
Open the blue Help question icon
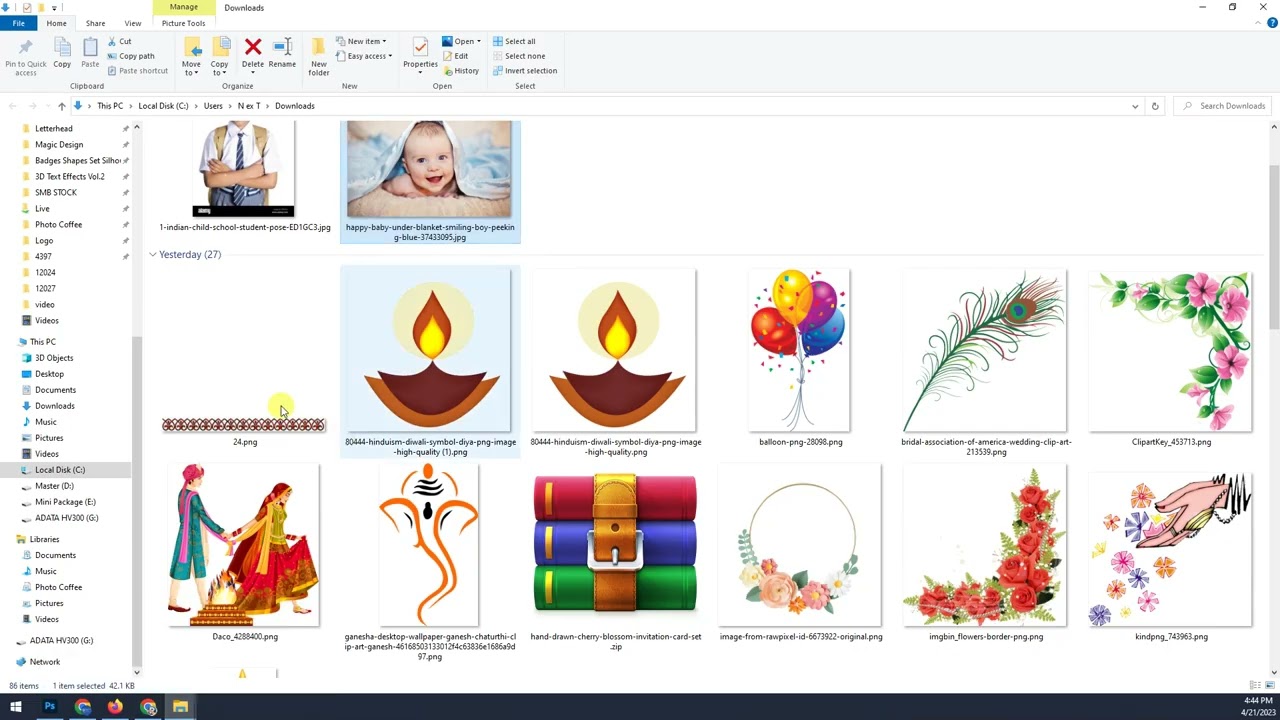click(1272, 23)
